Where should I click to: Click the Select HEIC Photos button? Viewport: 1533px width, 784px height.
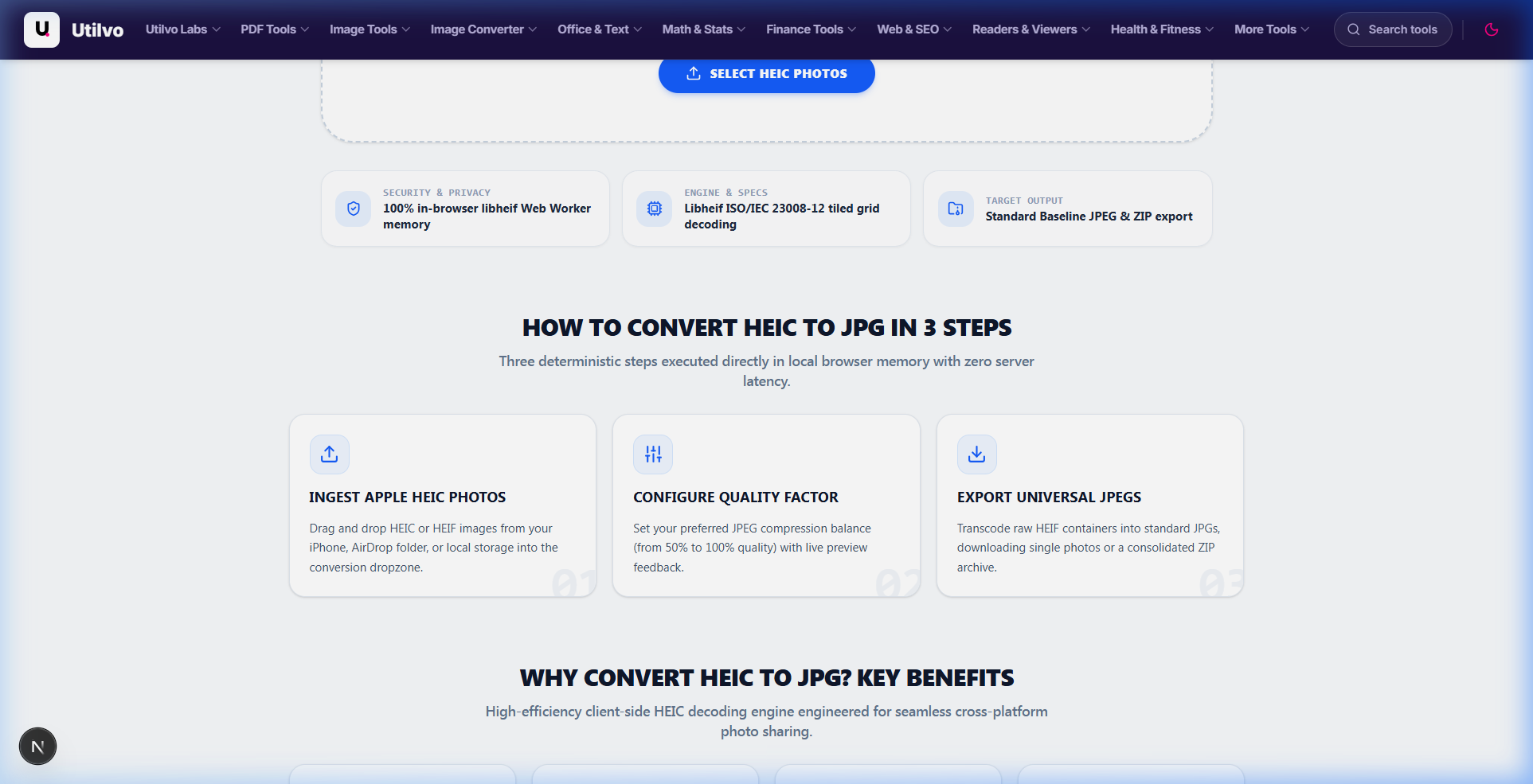[x=767, y=74]
